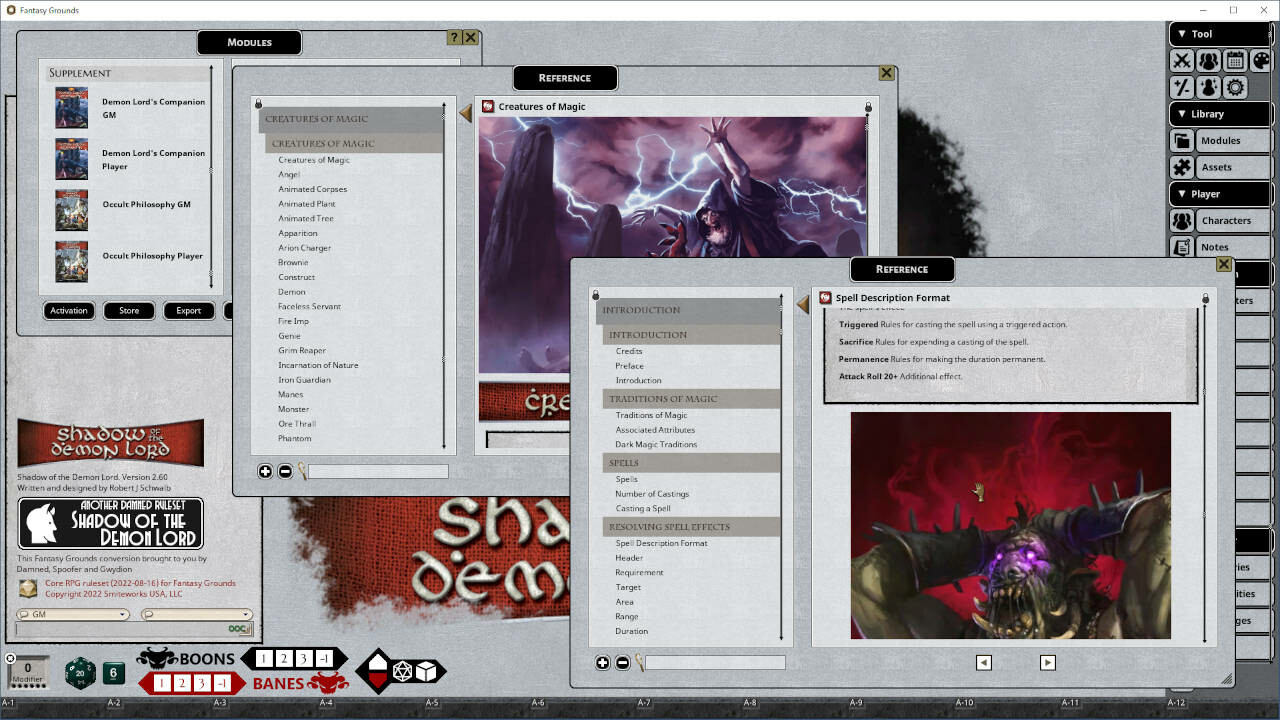This screenshot has height=720, width=1280.
Task: Open the Options gear icon
Action: 1235,88
